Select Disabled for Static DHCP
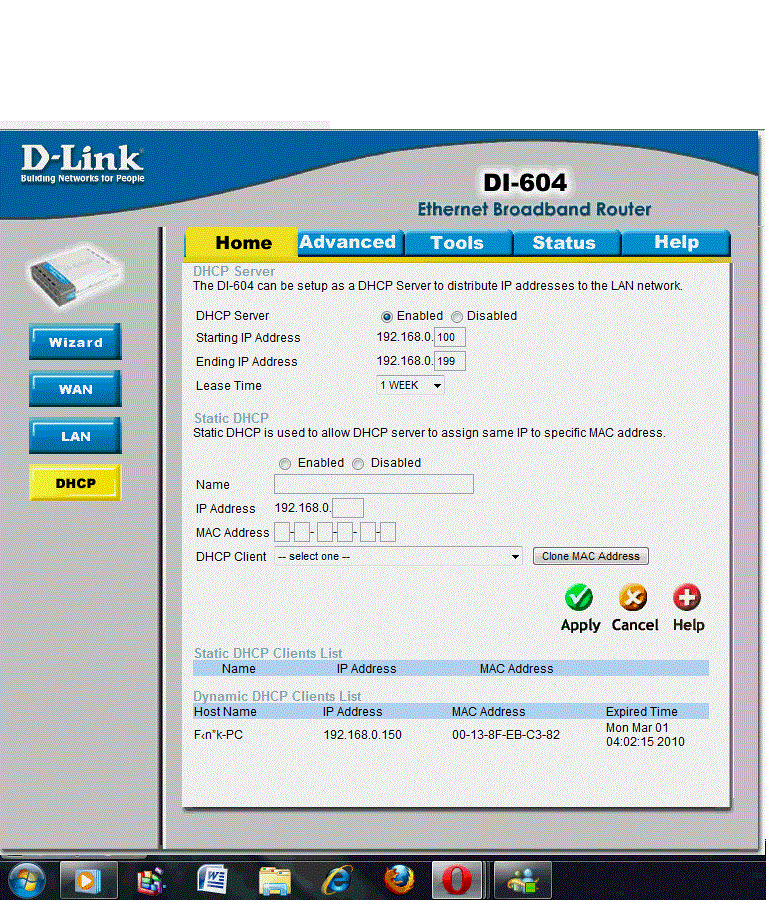 358,464
